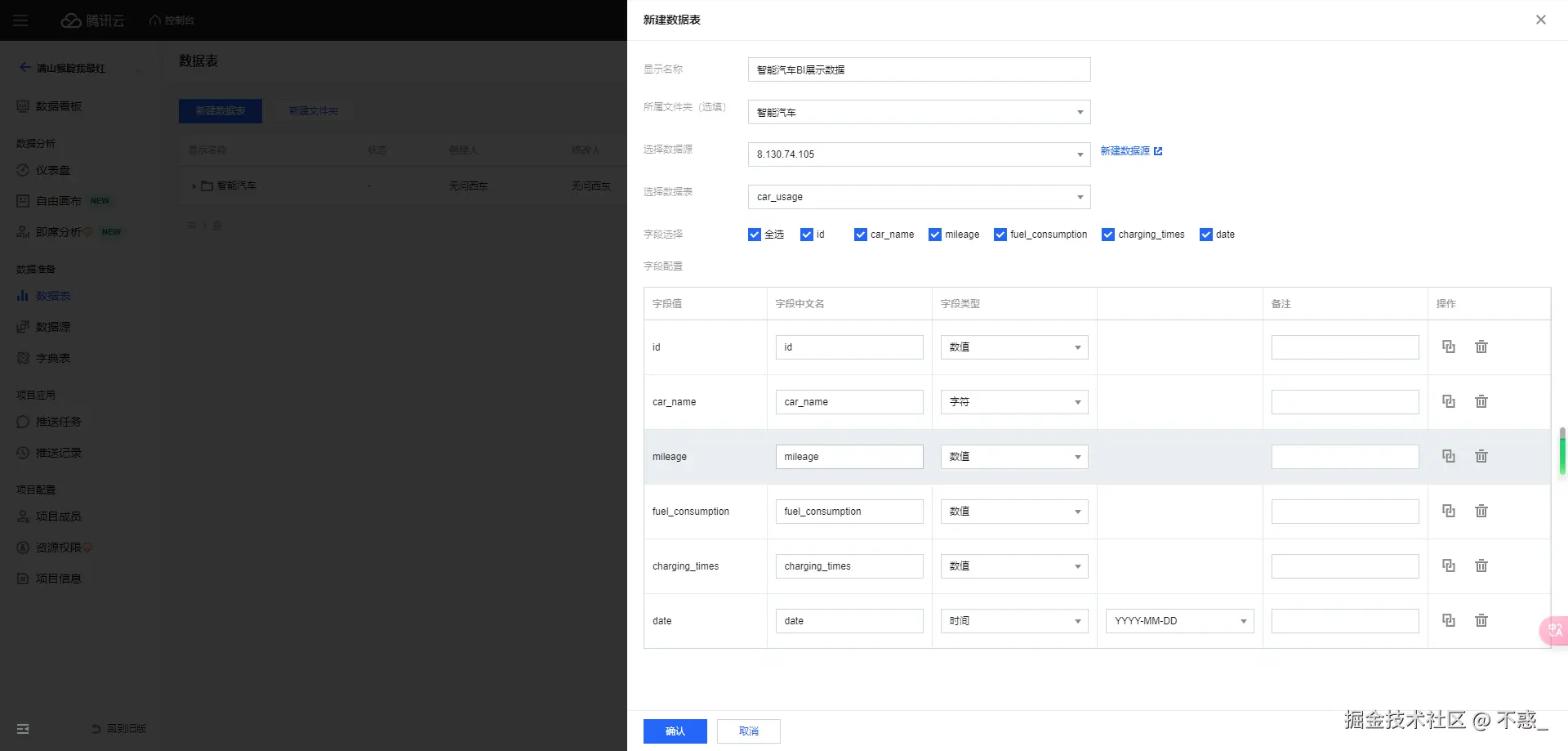Uncheck the car_name field checkbox
The image size is (1568, 751).
tap(860, 235)
